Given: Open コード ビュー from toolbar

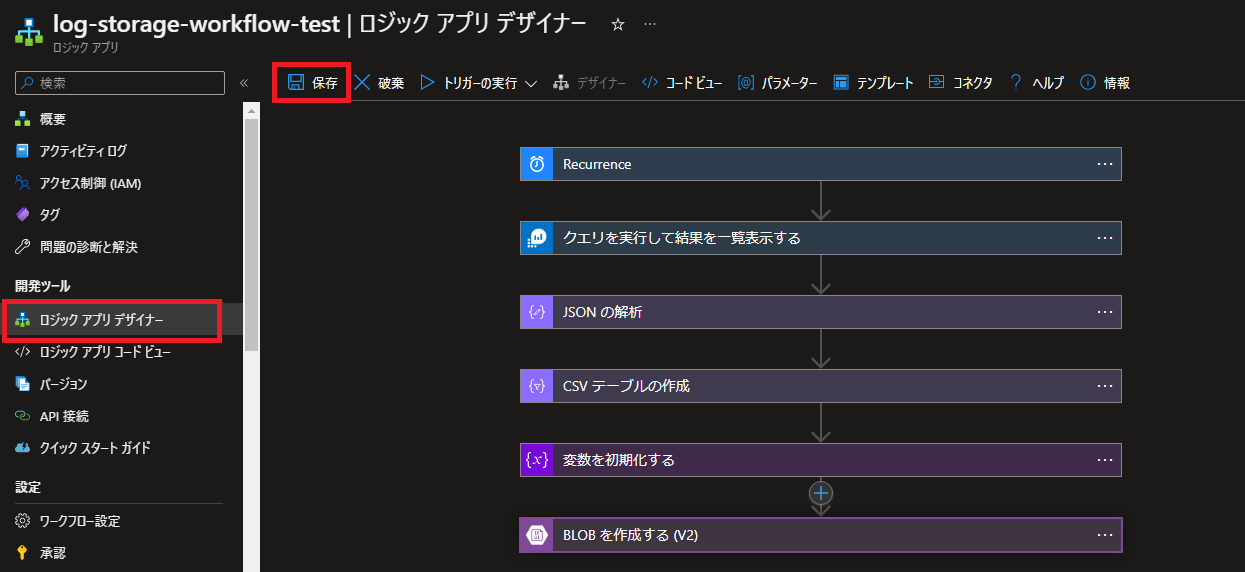Looking at the screenshot, I should [x=682, y=83].
